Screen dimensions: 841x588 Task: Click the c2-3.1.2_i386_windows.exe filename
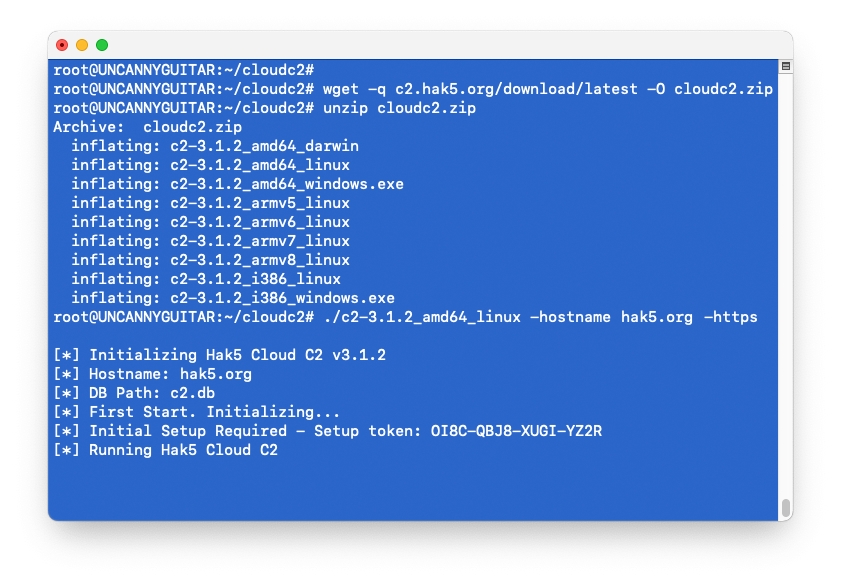click(x=282, y=298)
